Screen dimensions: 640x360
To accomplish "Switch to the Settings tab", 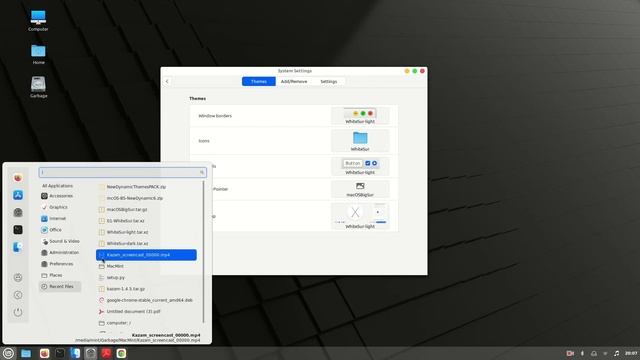I will (x=329, y=82).
